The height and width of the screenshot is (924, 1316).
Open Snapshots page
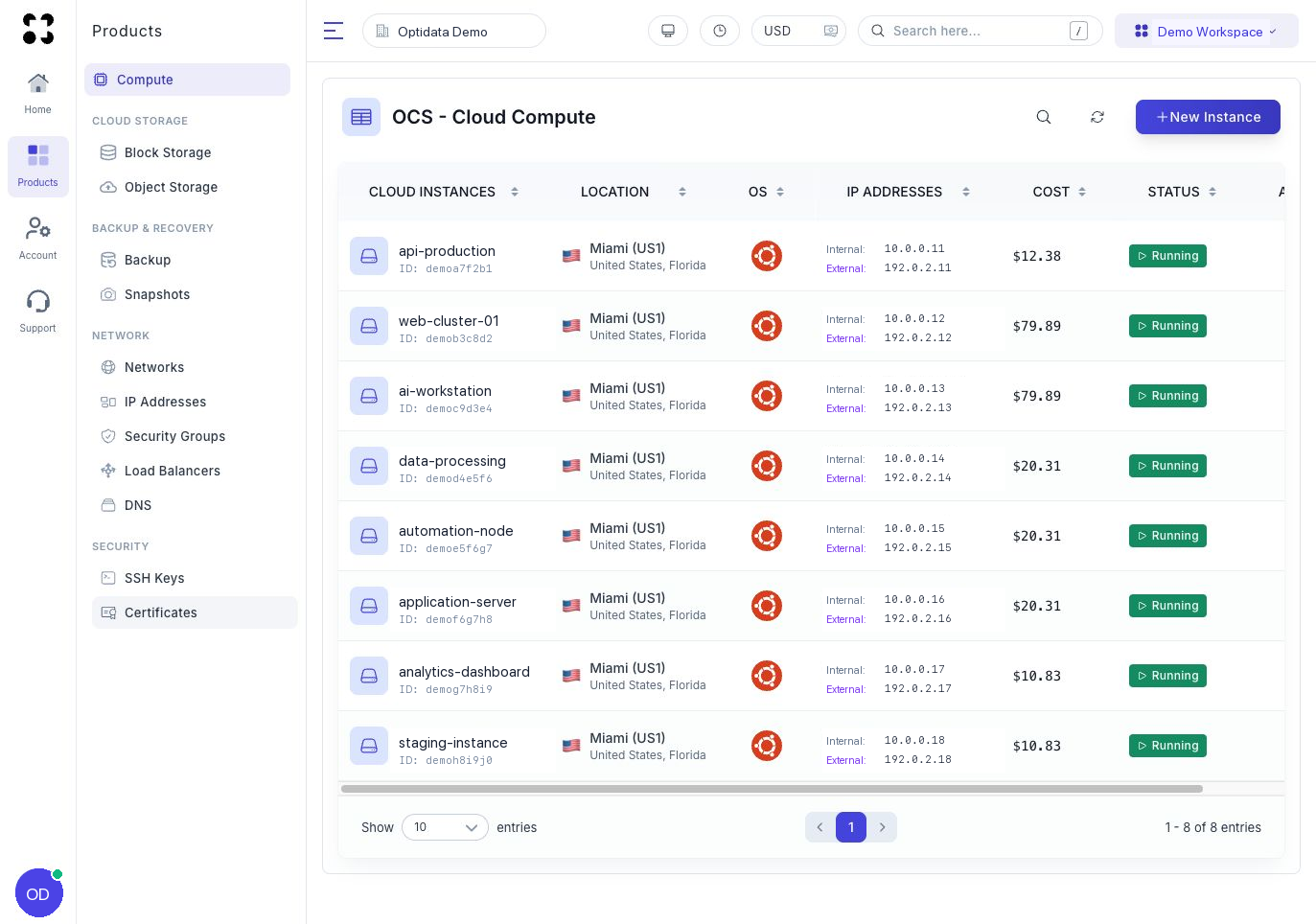coord(195,294)
